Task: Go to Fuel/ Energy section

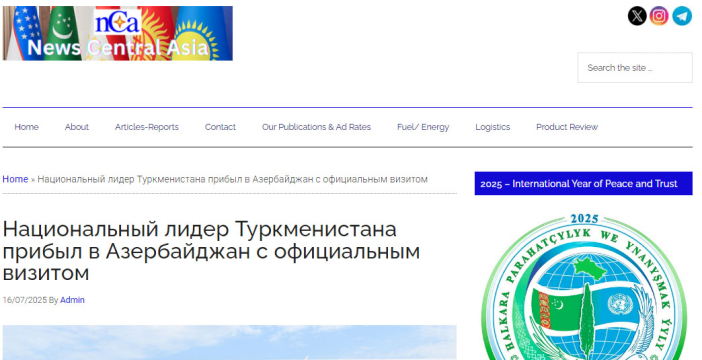Action: tap(423, 127)
